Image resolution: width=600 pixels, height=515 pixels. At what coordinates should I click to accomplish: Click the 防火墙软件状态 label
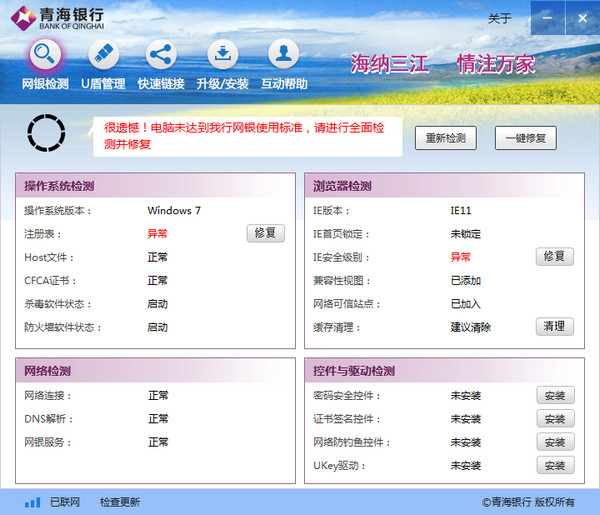pos(63,327)
